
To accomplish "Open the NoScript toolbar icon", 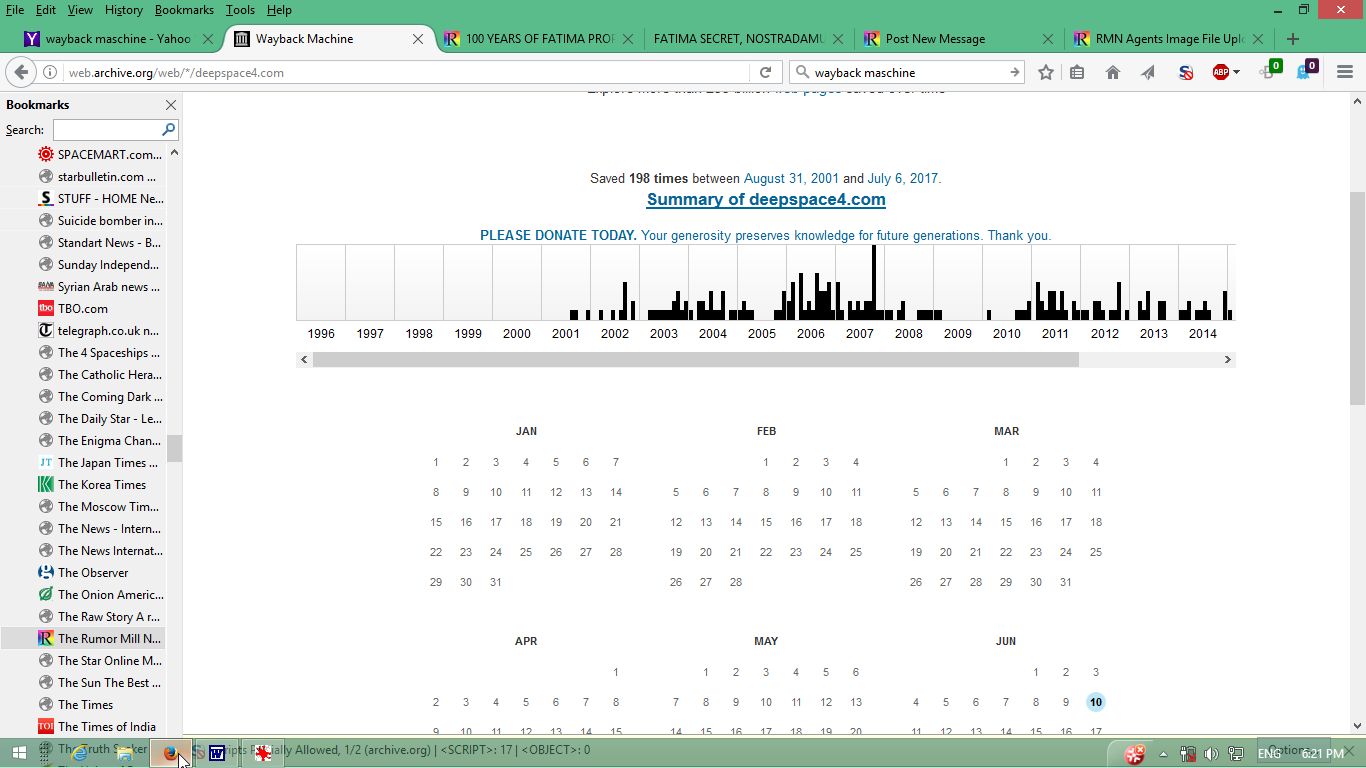I will [1185, 72].
